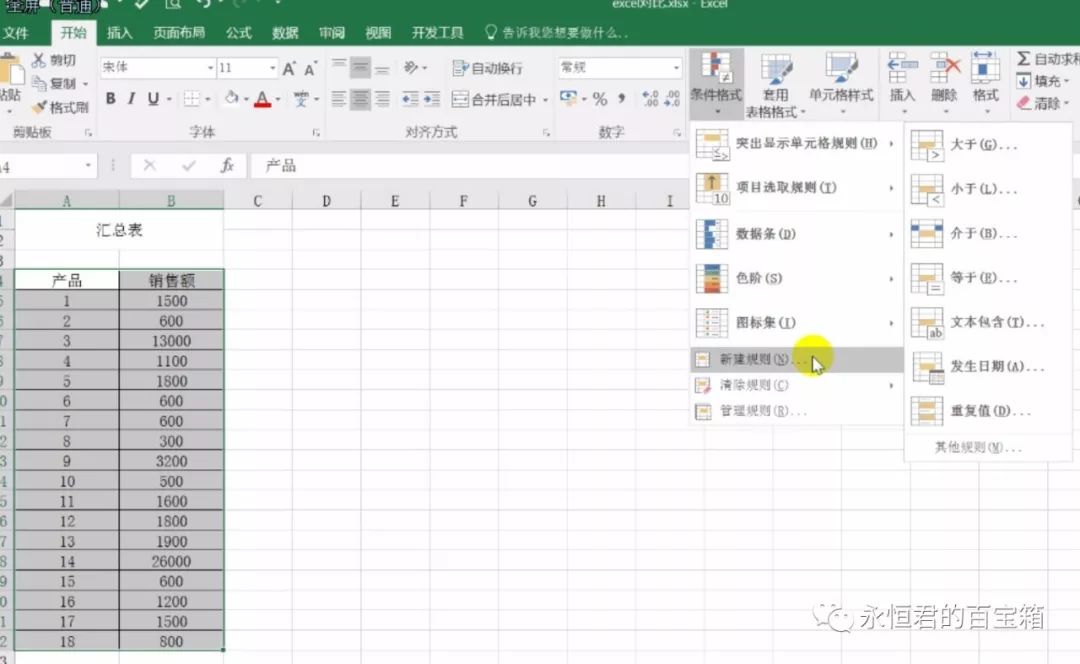The width and height of the screenshot is (1080, 664).
Task: Set bottom vertical alignment
Action: click(382, 68)
